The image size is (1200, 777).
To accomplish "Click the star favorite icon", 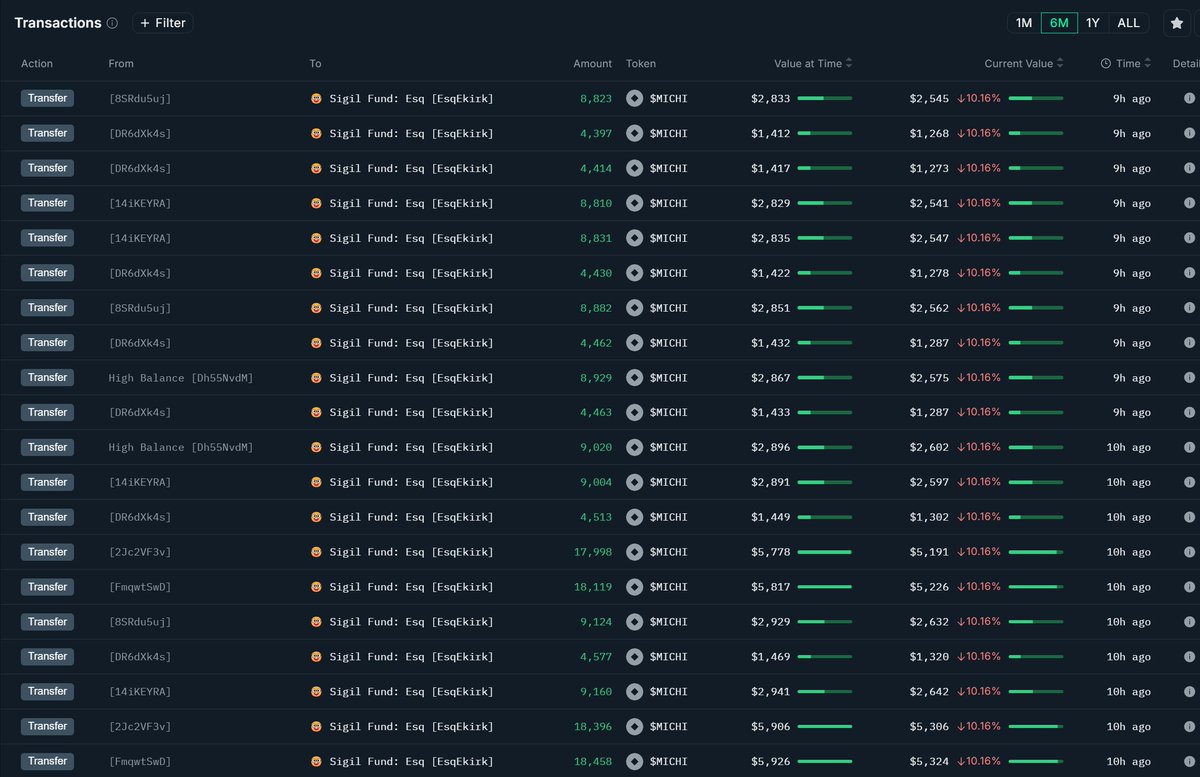I will click(1177, 23).
